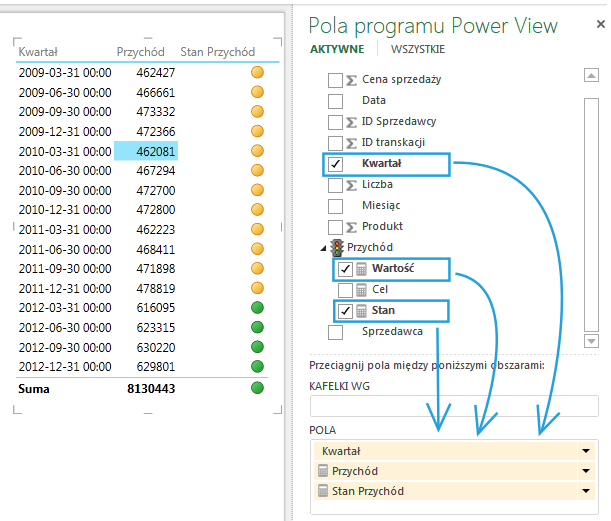The width and height of the screenshot is (611, 521).
Task: Check the Sprzedawca field checkbox
Action: (x=336, y=331)
